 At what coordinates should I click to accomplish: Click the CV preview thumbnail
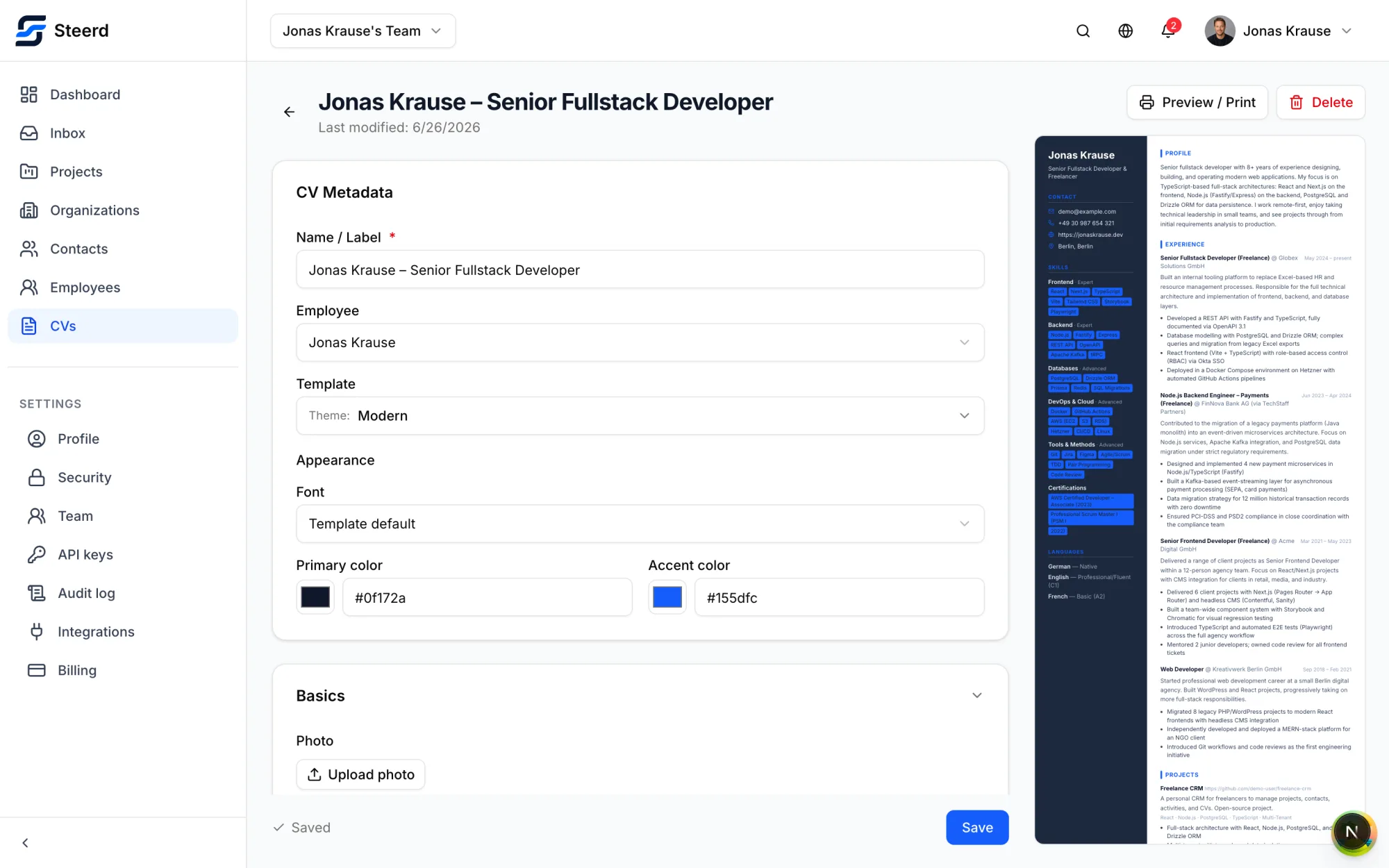coord(1199,490)
